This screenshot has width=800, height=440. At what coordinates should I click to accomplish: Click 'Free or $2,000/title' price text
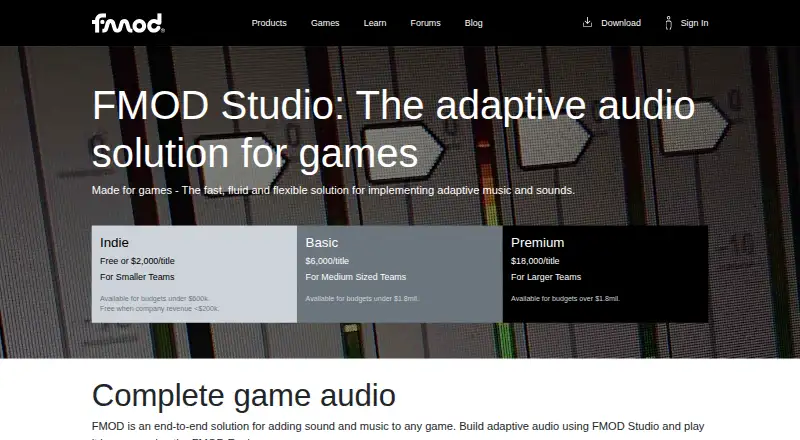[137, 261]
